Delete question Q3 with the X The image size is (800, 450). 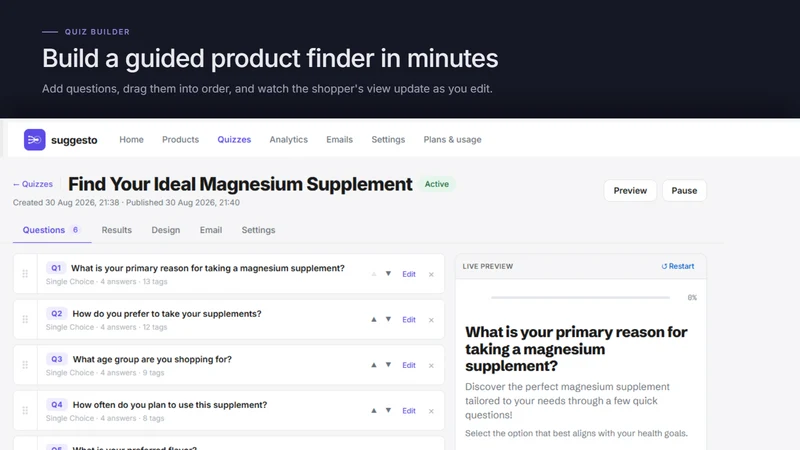tap(431, 365)
